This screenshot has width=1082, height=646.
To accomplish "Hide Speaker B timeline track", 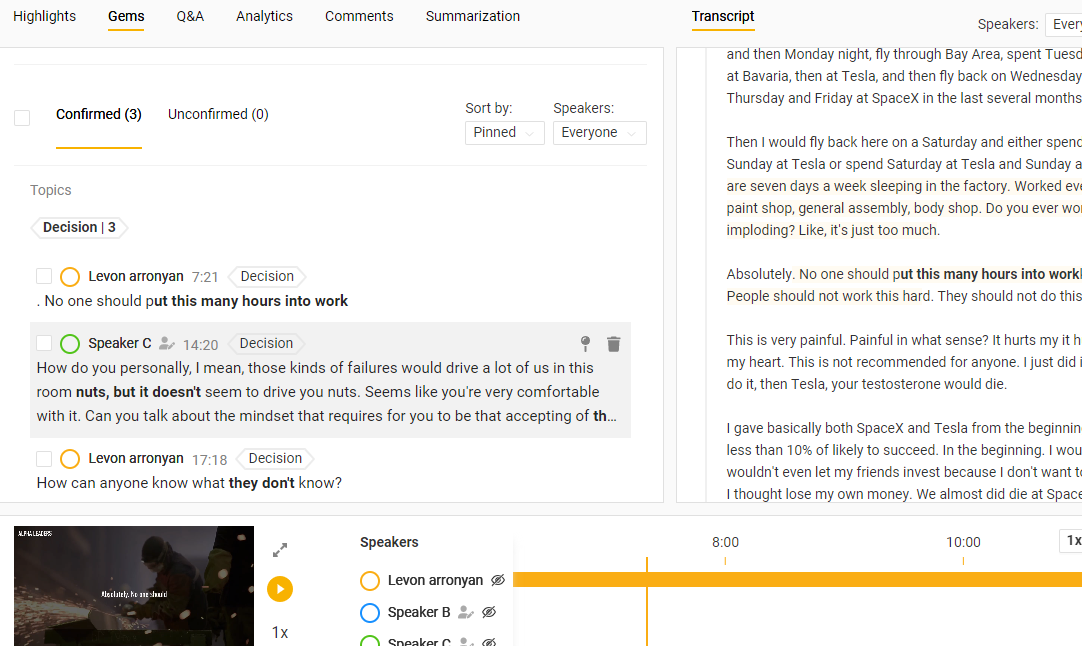I will tap(489, 612).
